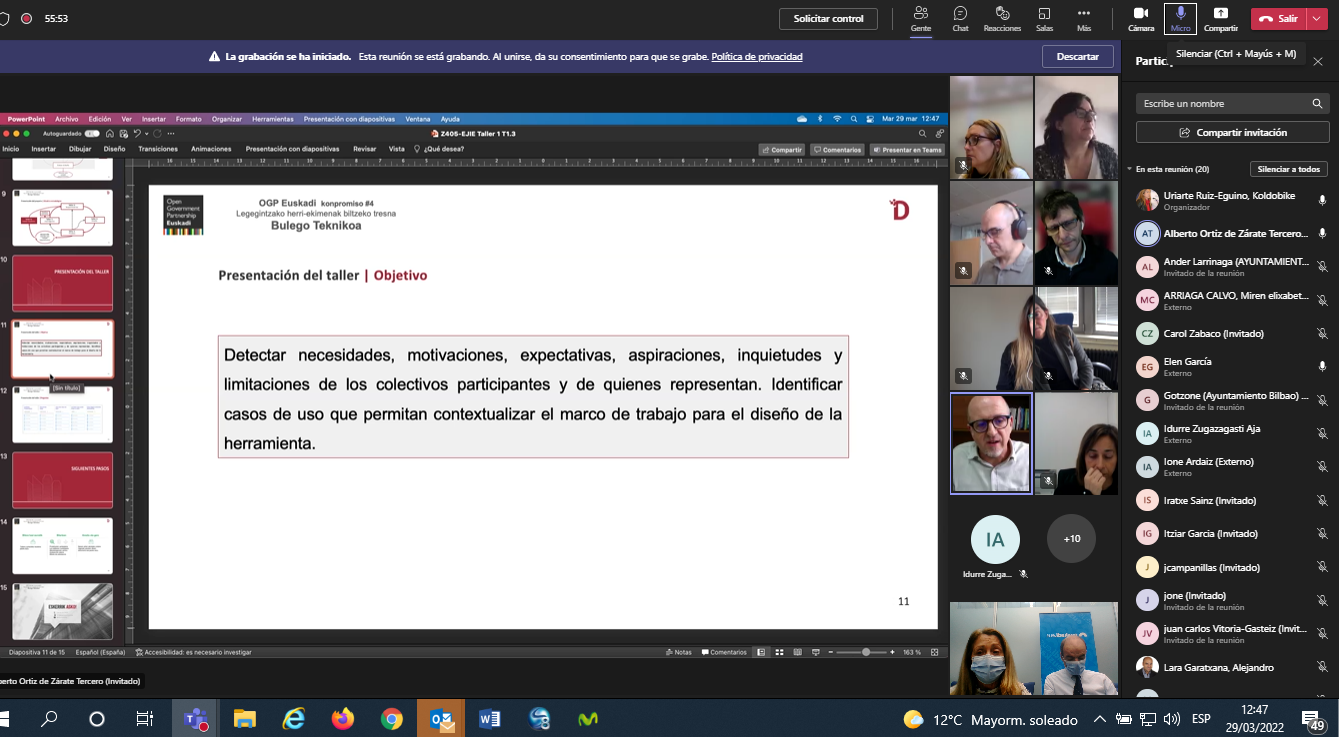Click the Compartir invitación button

coord(1232,132)
